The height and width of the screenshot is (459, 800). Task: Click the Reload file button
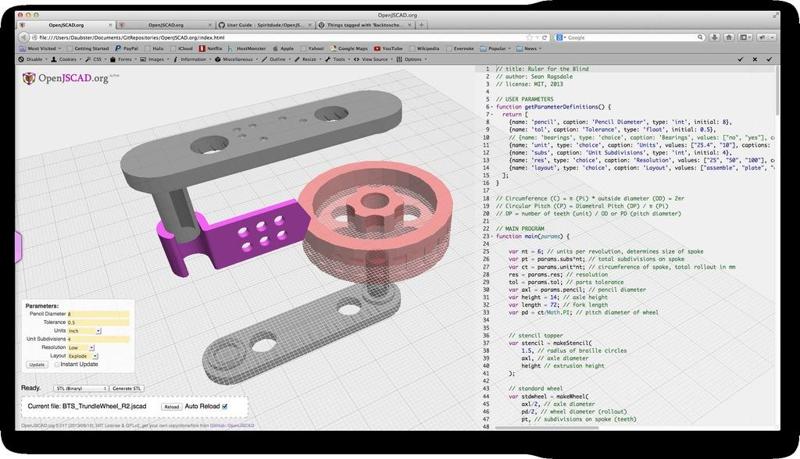pos(171,406)
